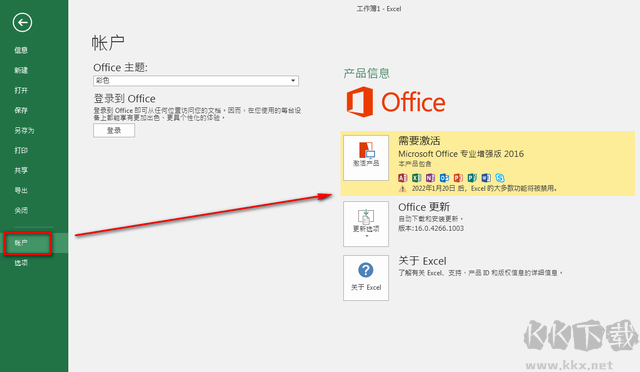Click the version text 16.0.4266.1003
Screen dimensions: 640x372
pos(439,228)
